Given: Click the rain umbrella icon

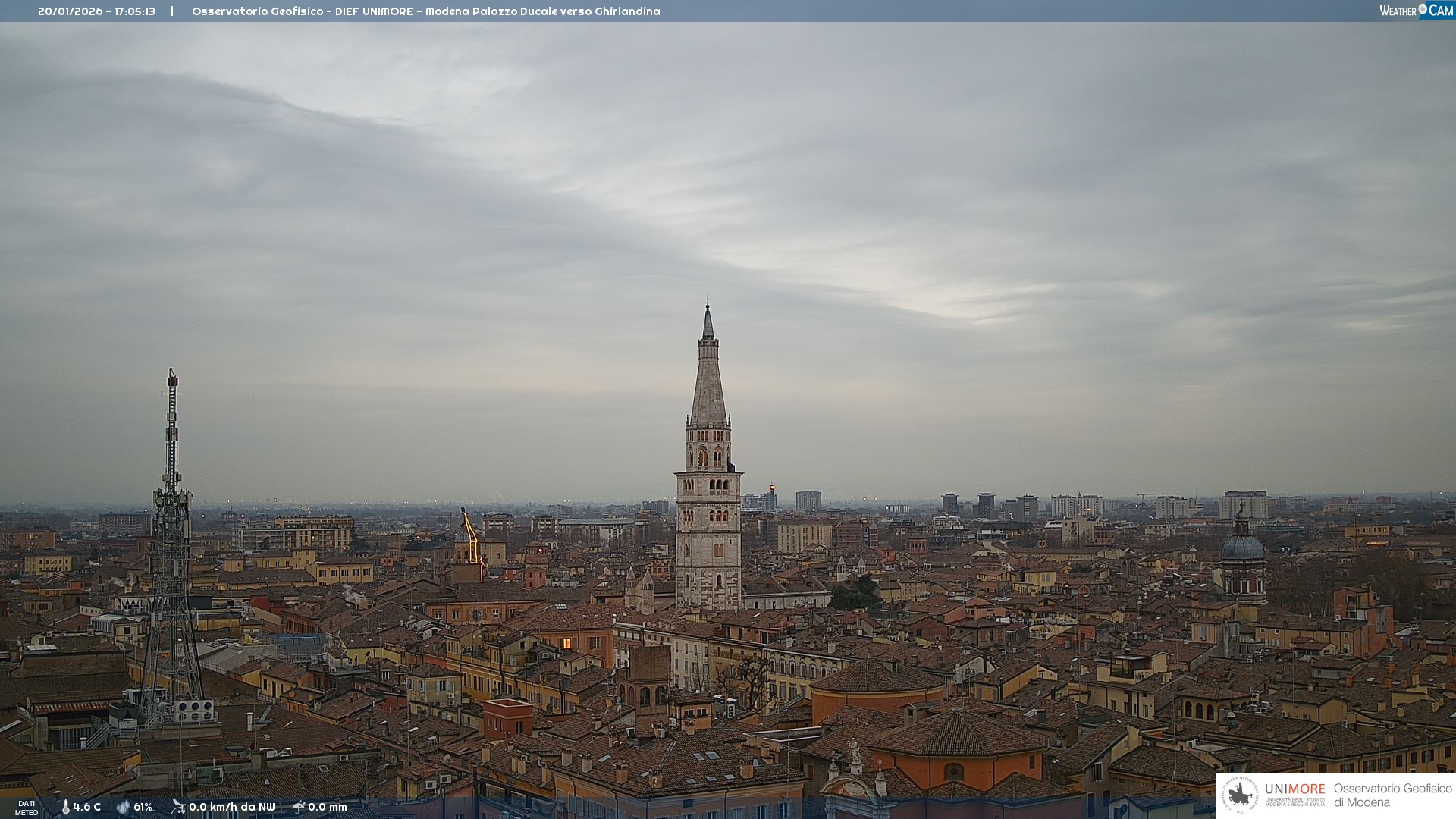Looking at the screenshot, I should 299,807.
